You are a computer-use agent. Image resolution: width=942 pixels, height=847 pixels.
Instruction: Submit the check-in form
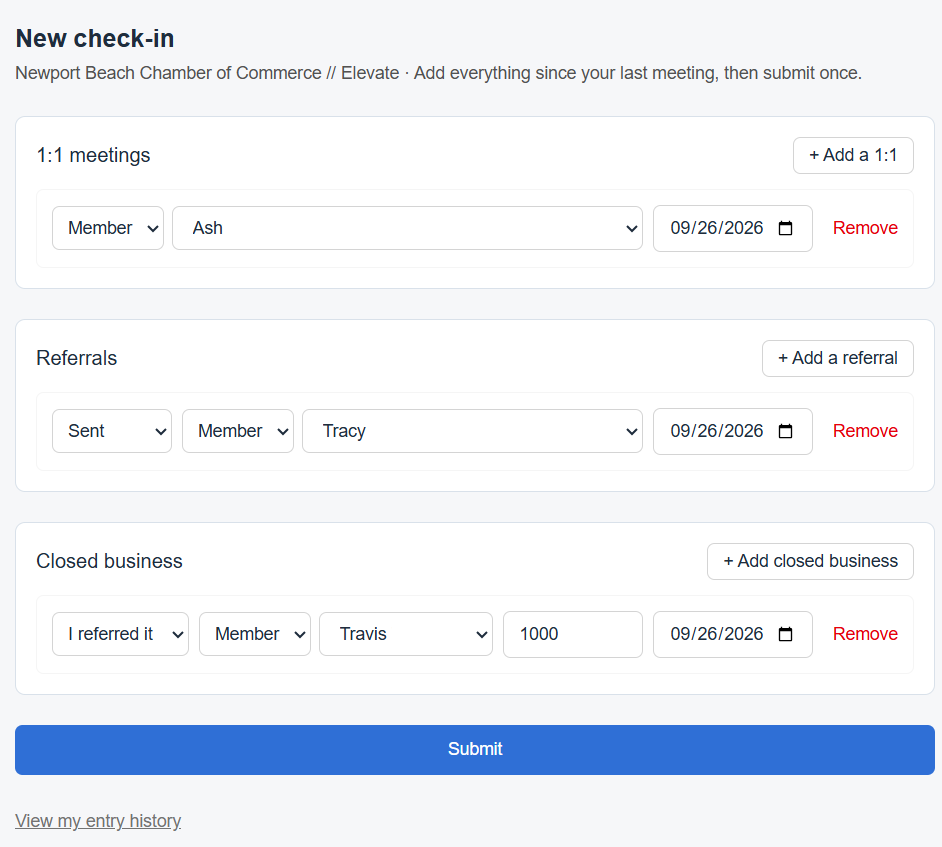pos(475,750)
